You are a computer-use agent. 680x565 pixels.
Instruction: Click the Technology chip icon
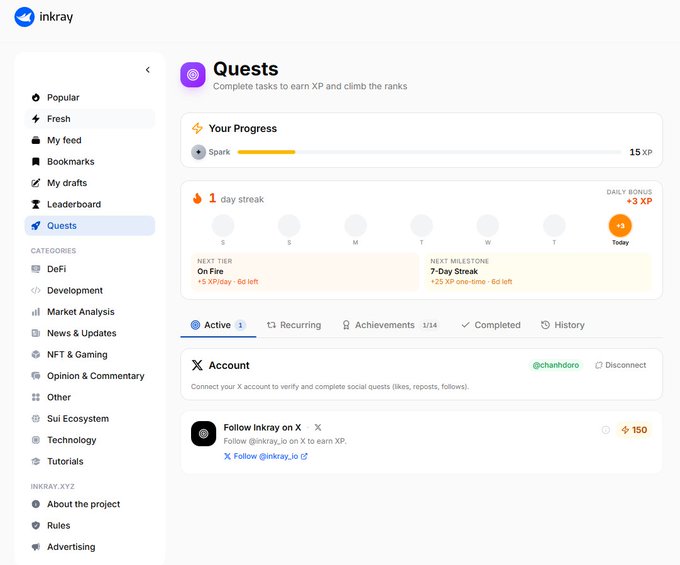click(x=36, y=440)
